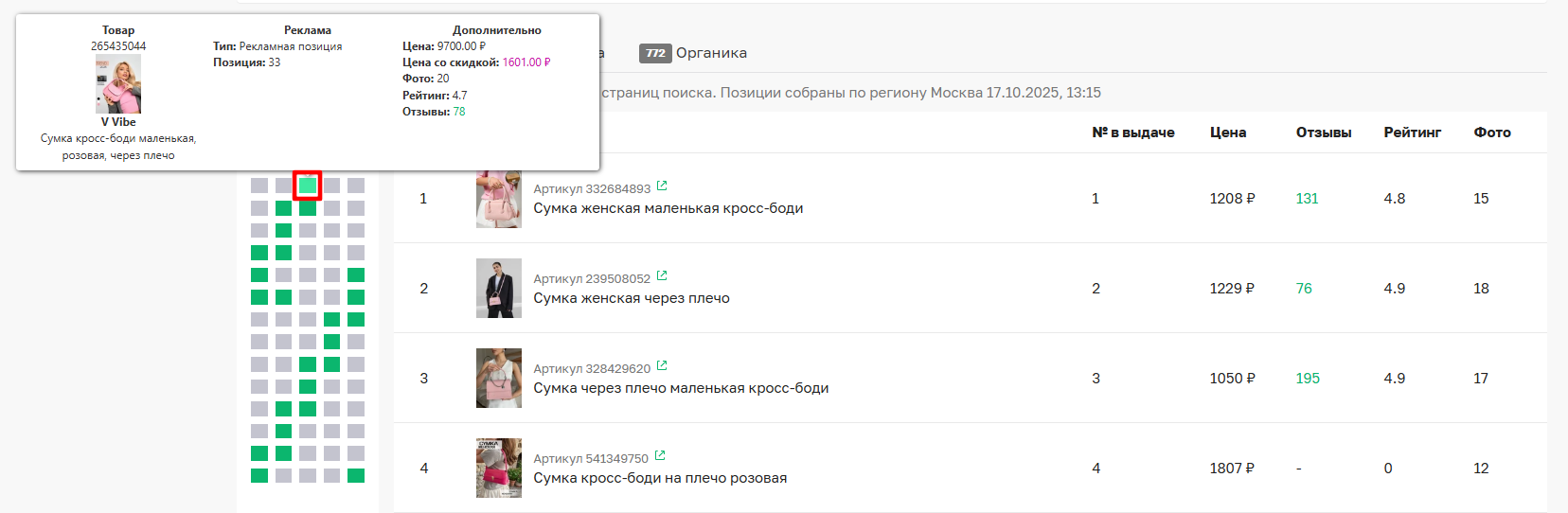Select text Артикул 541349750

click(x=591, y=459)
